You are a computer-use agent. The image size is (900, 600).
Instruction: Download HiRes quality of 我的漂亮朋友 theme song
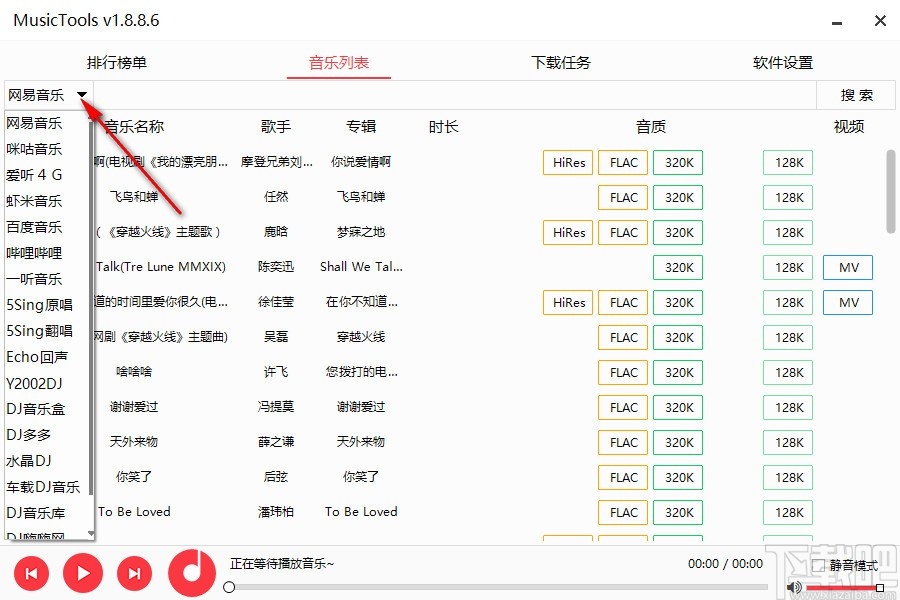[567, 162]
